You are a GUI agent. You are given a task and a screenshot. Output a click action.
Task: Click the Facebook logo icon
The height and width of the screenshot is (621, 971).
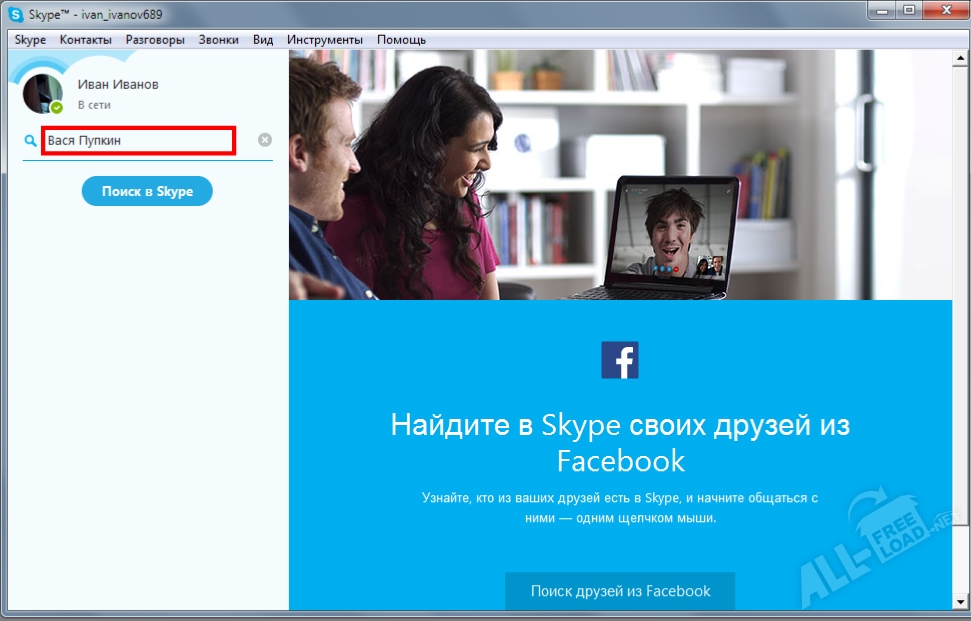pos(622,361)
